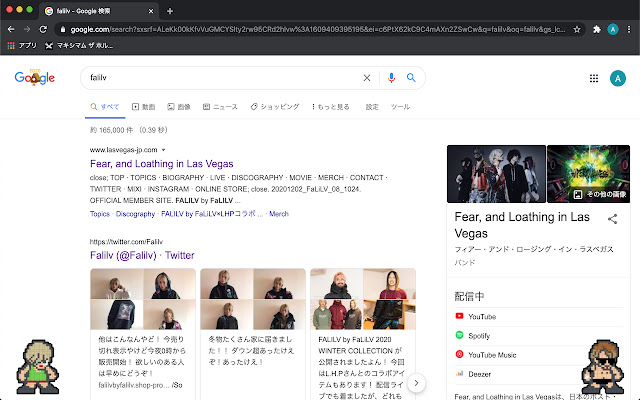
Task: Click the lock icon in the address bar
Action: (x=62, y=29)
